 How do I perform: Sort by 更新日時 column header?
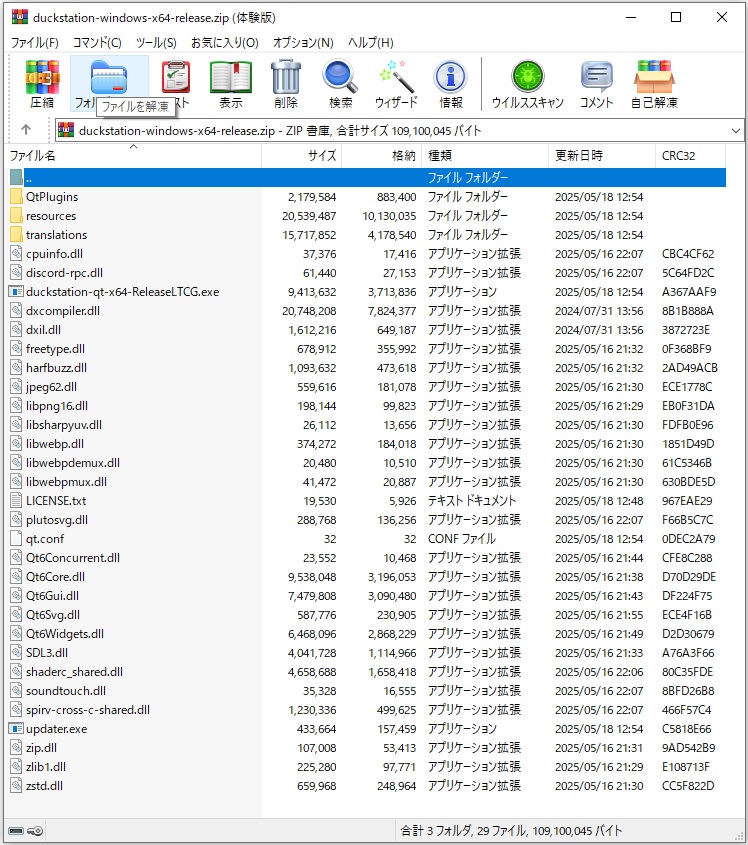pos(602,156)
